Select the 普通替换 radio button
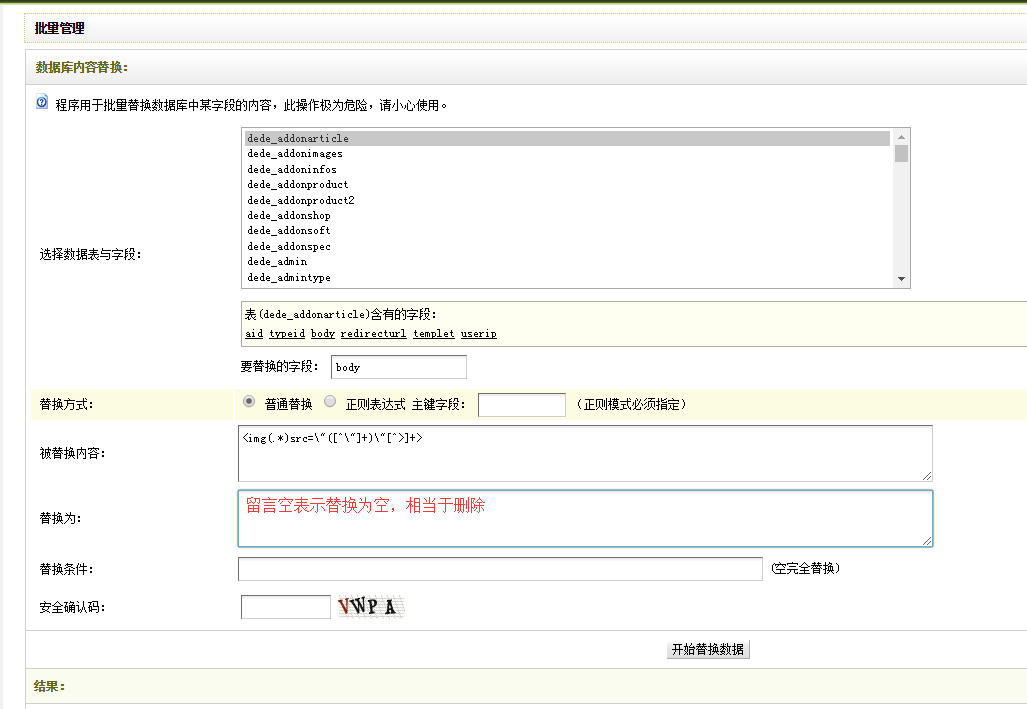This screenshot has height=709, width=1027. point(249,401)
